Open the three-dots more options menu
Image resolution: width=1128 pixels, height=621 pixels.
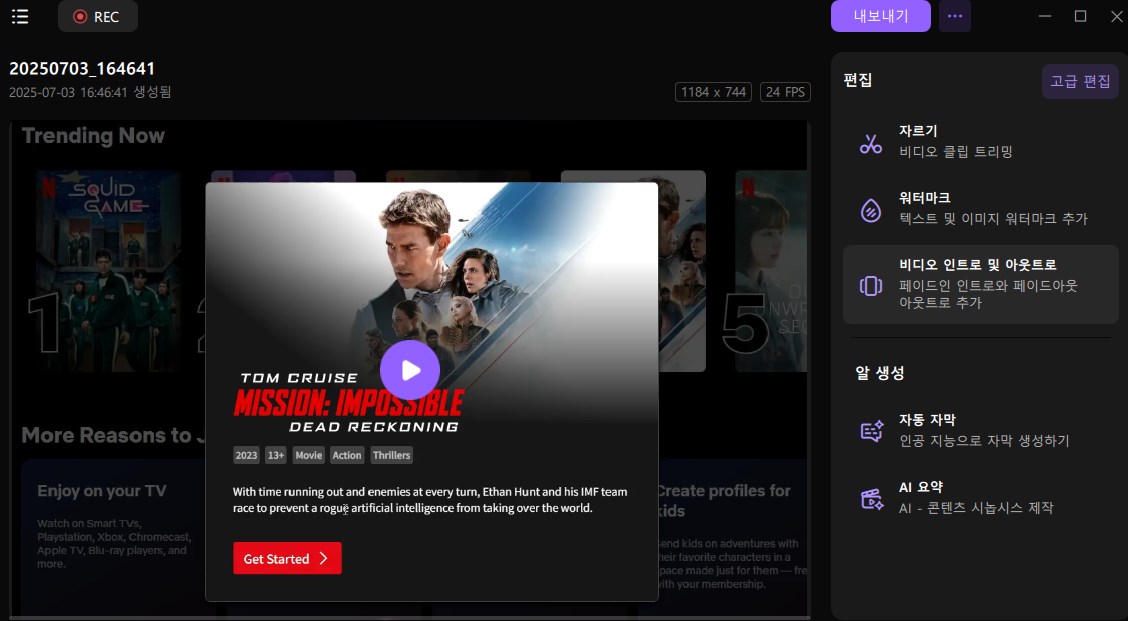955,16
